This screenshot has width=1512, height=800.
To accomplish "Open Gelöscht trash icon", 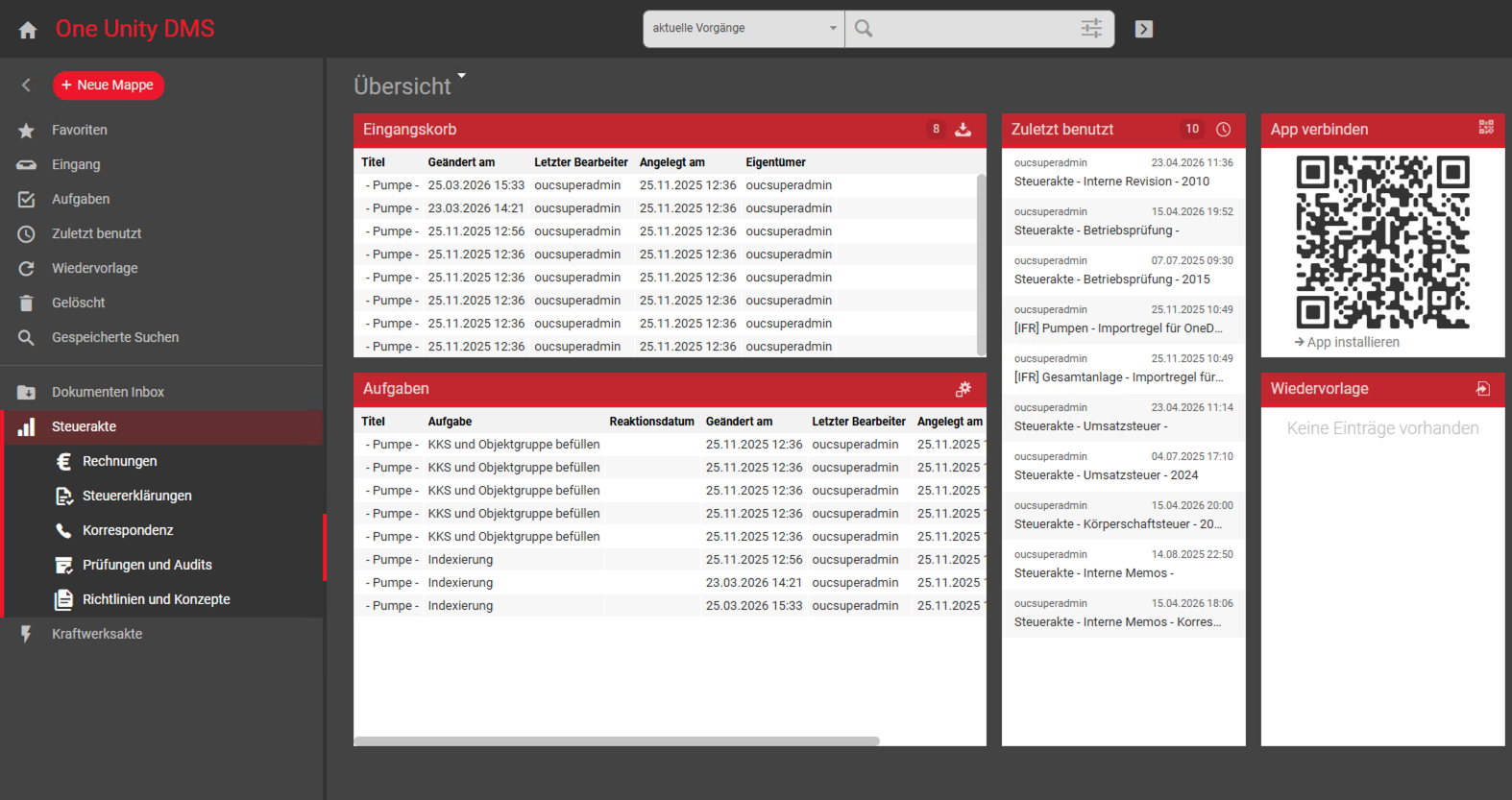I will pyautogui.click(x=26, y=303).
